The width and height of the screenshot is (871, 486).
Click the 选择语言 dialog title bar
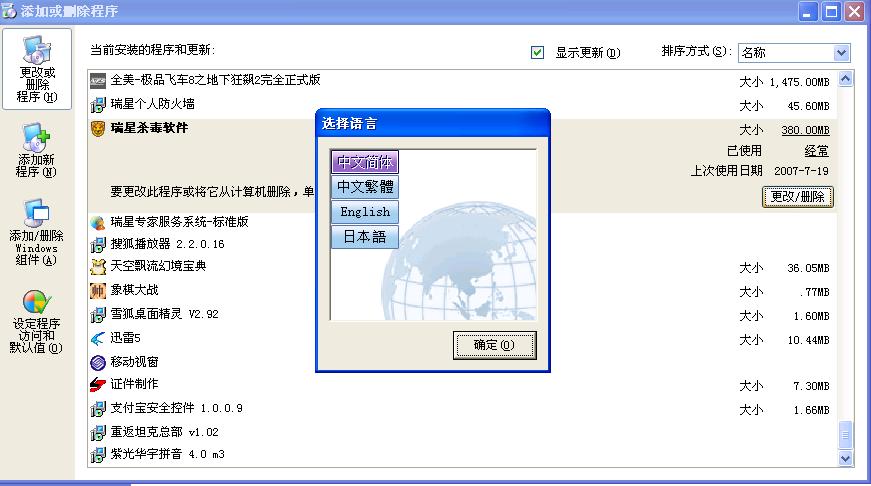[433, 123]
